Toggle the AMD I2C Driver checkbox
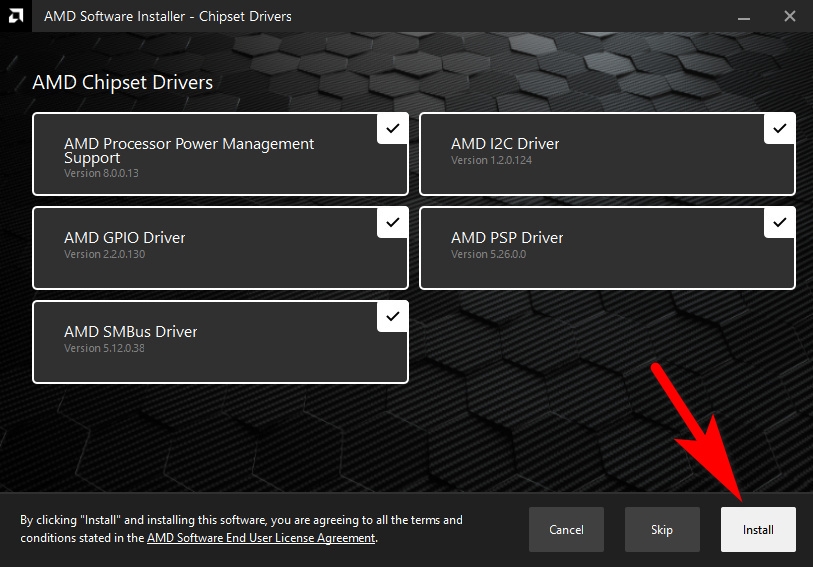 pyautogui.click(x=779, y=128)
